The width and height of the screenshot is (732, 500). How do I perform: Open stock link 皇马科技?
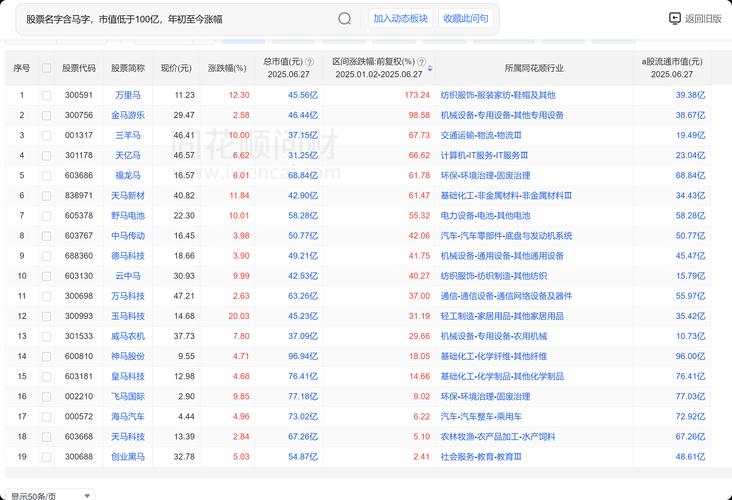[x=128, y=376]
